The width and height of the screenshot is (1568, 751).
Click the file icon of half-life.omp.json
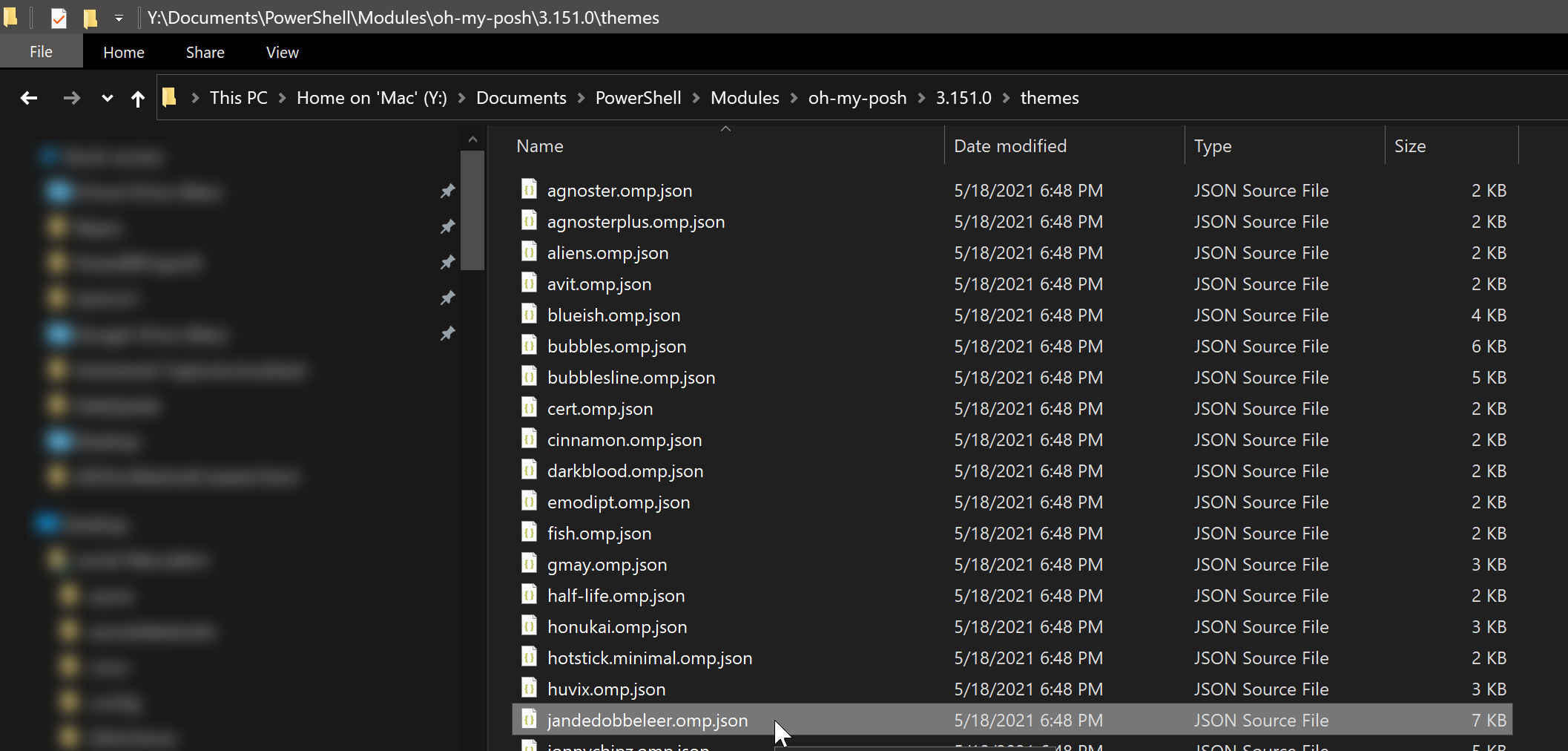pos(529,595)
